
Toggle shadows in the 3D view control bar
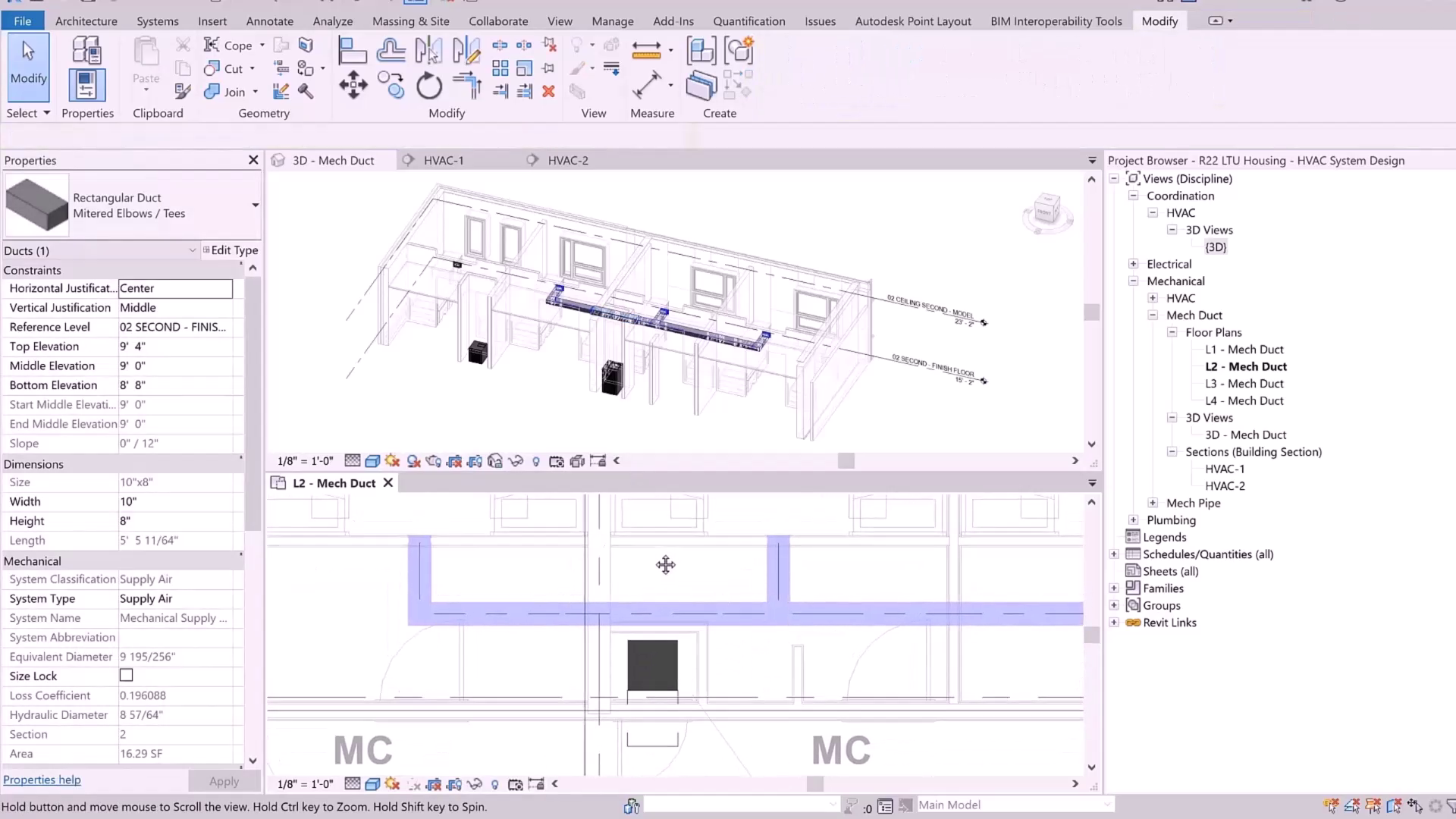tap(413, 460)
